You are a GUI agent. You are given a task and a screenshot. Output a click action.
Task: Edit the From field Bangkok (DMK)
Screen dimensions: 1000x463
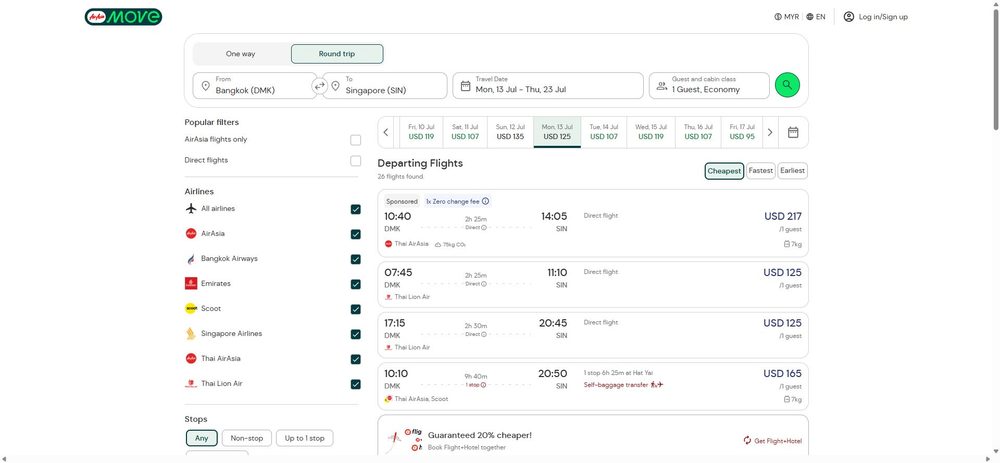255,85
